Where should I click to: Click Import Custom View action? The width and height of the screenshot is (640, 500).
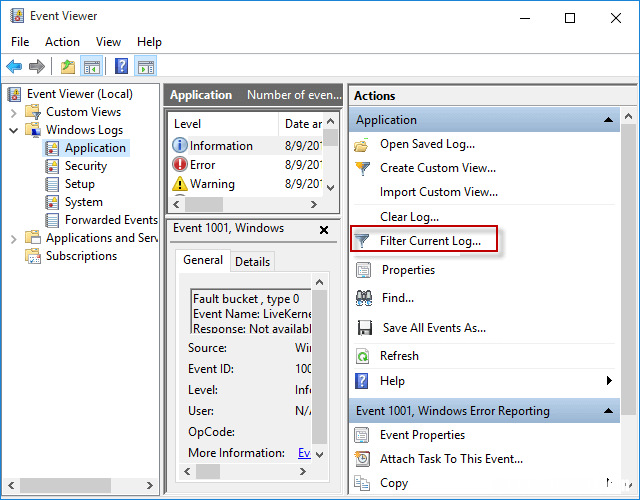click(438, 192)
